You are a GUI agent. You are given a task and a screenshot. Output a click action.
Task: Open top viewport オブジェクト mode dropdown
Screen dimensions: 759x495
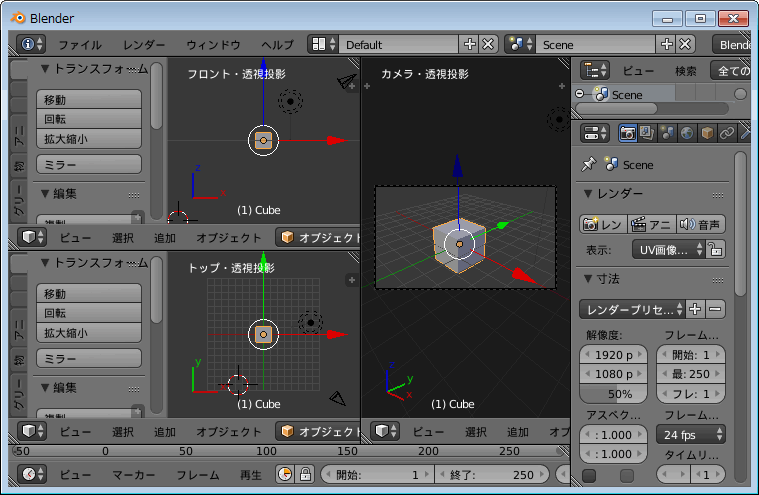coord(319,237)
